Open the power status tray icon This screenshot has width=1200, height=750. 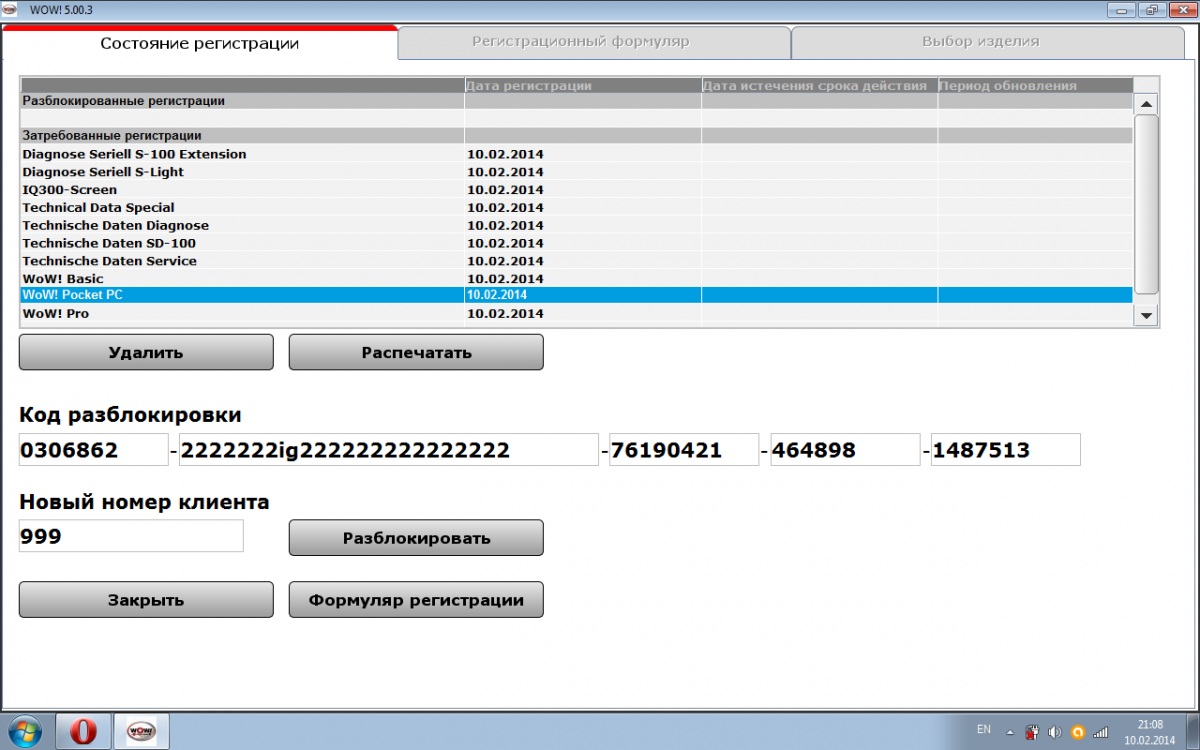[1033, 731]
